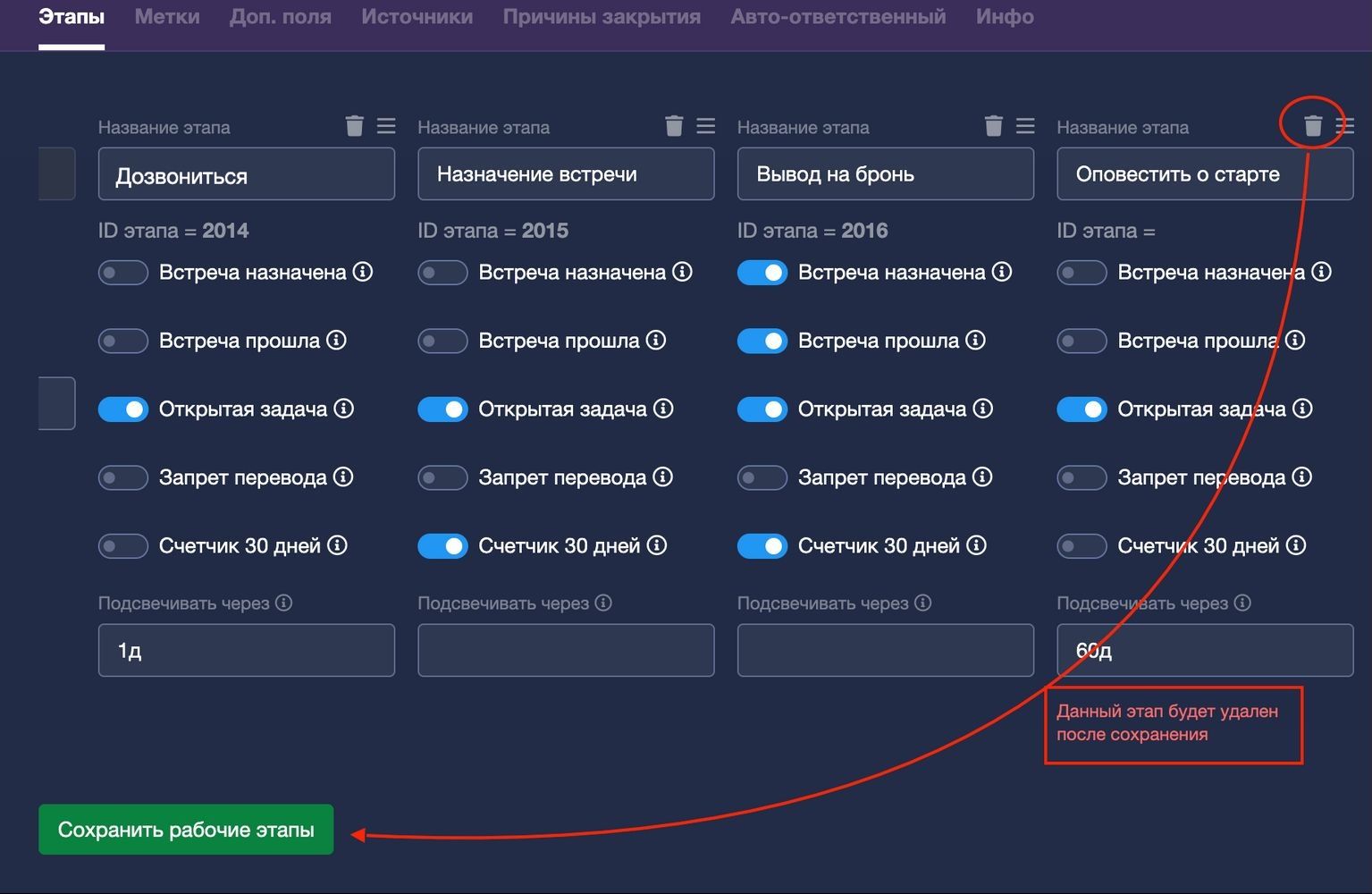Disable Открытая задача toggle in Дозвониться stage
1372x894 pixels.
pos(123,409)
